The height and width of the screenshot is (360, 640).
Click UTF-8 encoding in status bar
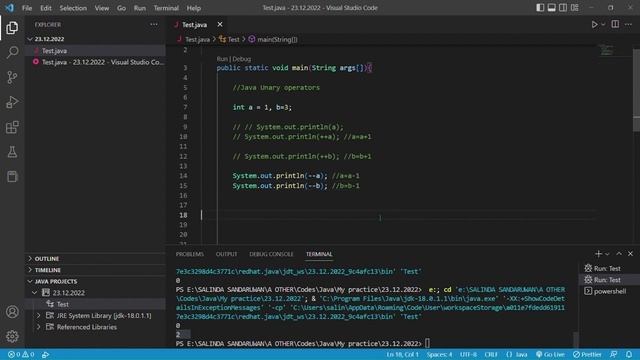coord(469,354)
